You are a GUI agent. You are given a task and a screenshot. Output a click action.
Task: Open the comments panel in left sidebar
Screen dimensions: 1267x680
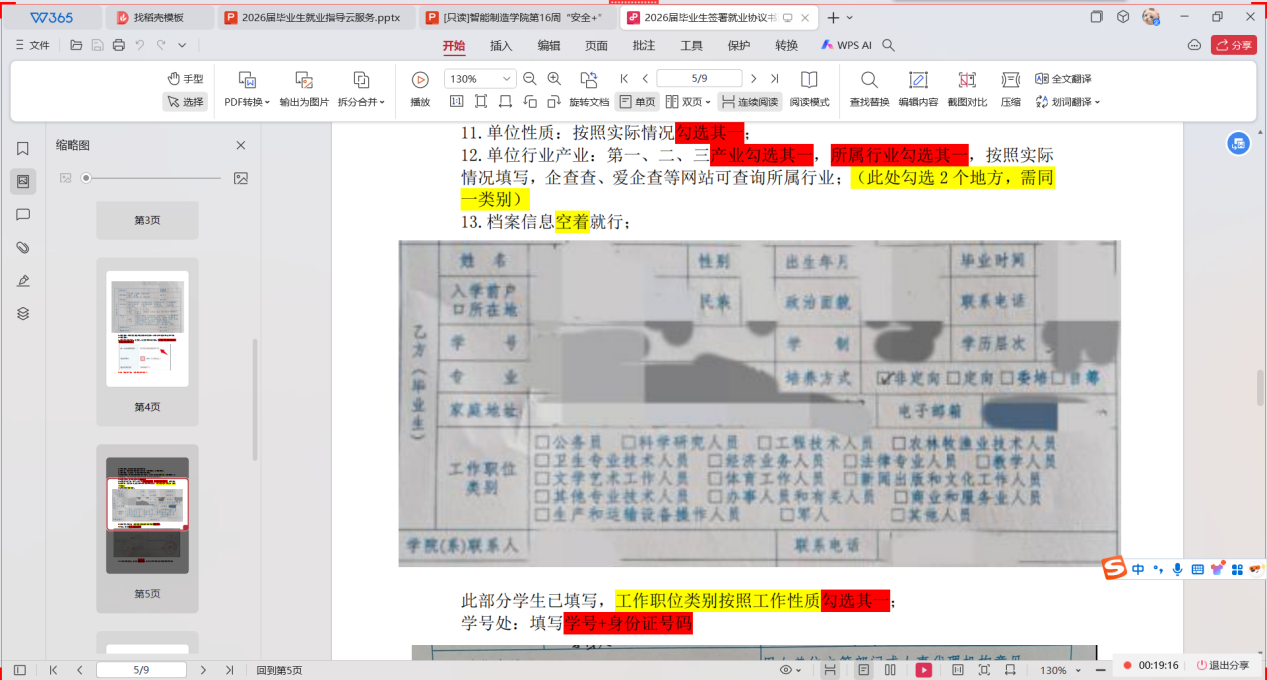point(23,215)
